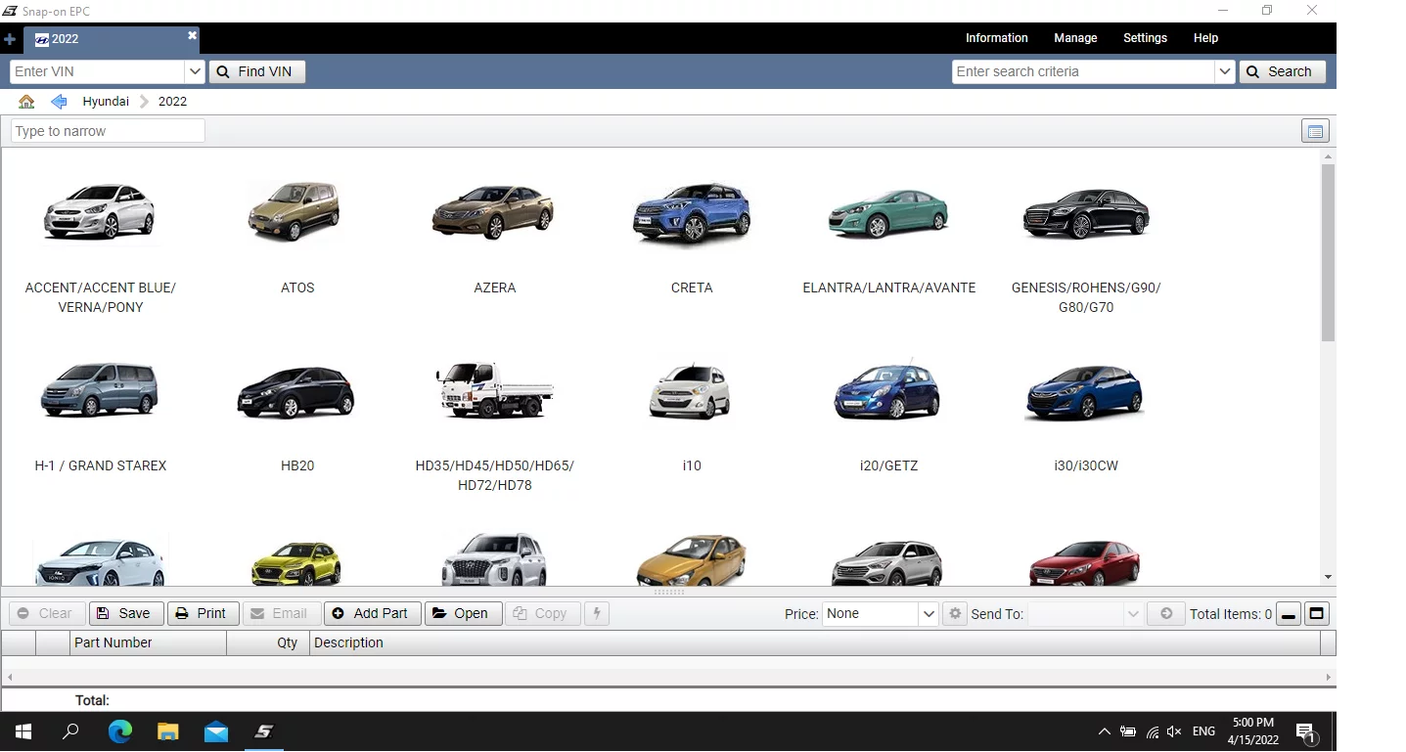The height and width of the screenshot is (752, 1406).
Task: Open price settings via the gear icon
Action: (954, 613)
